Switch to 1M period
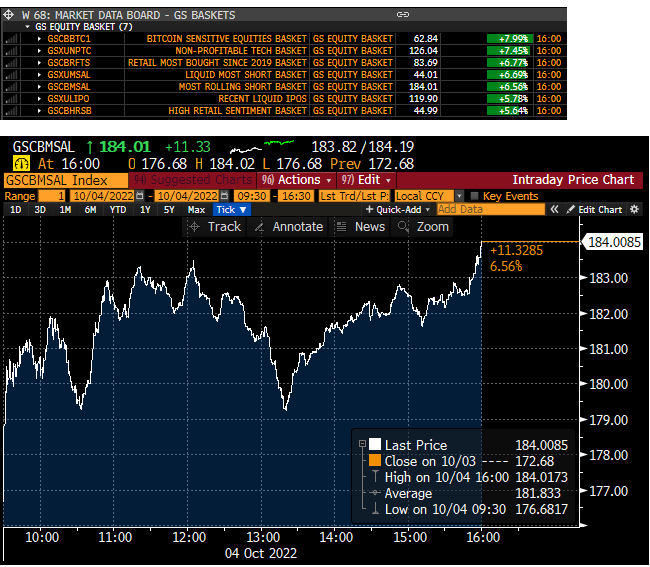 [x=65, y=210]
